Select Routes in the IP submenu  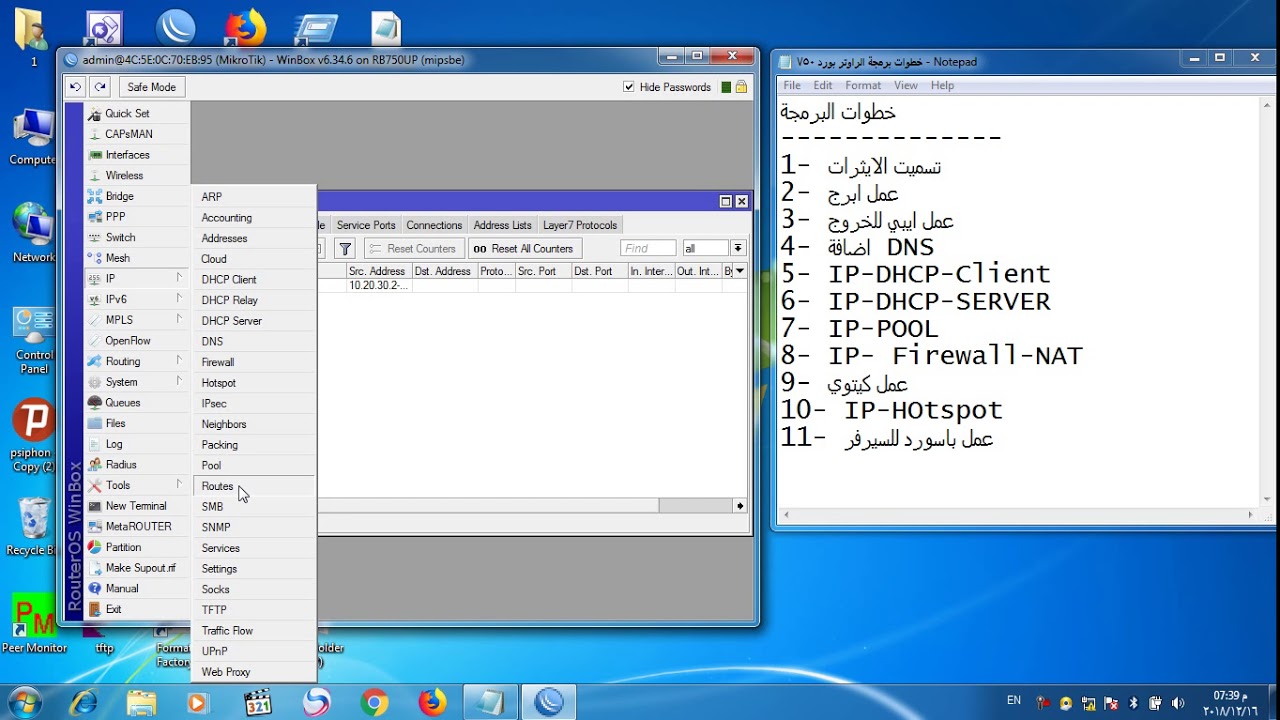point(254,486)
